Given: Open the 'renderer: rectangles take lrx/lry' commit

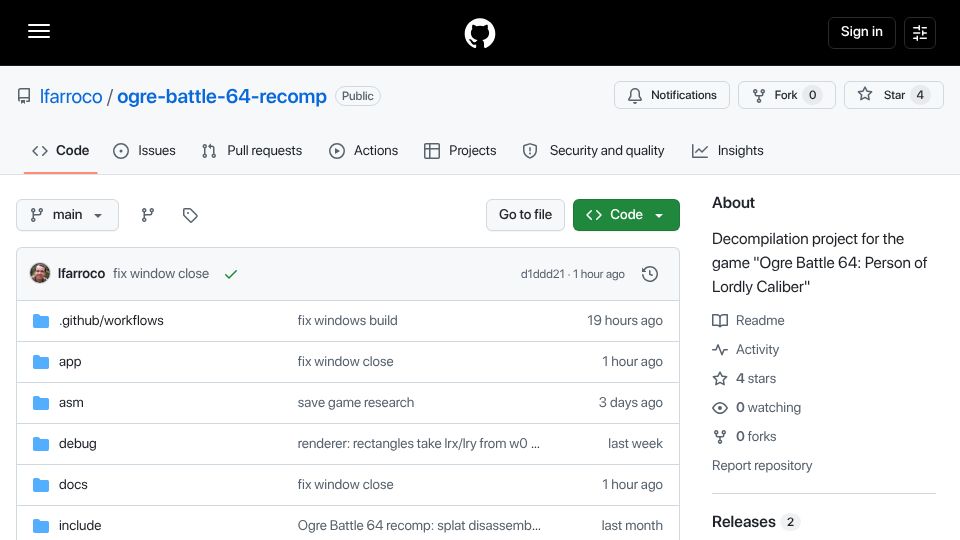Looking at the screenshot, I should (x=418, y=444).
